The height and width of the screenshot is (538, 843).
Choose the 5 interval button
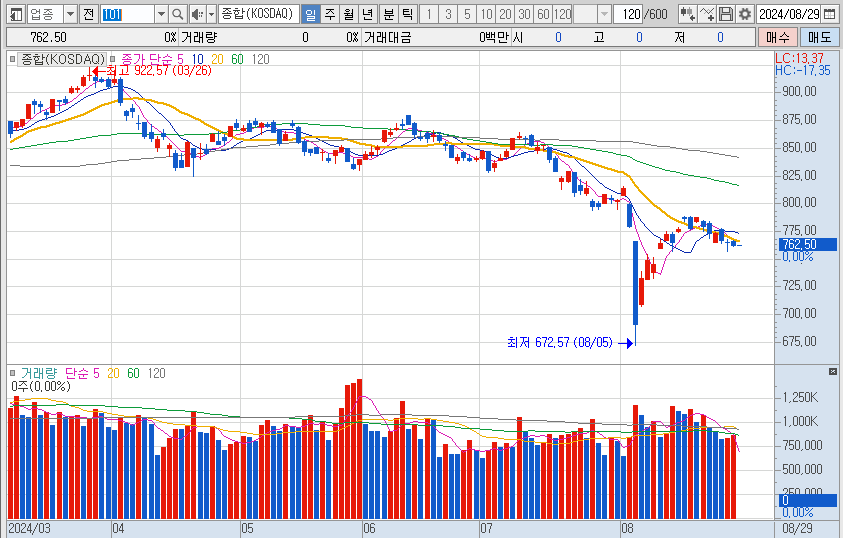tap(467, 14)
